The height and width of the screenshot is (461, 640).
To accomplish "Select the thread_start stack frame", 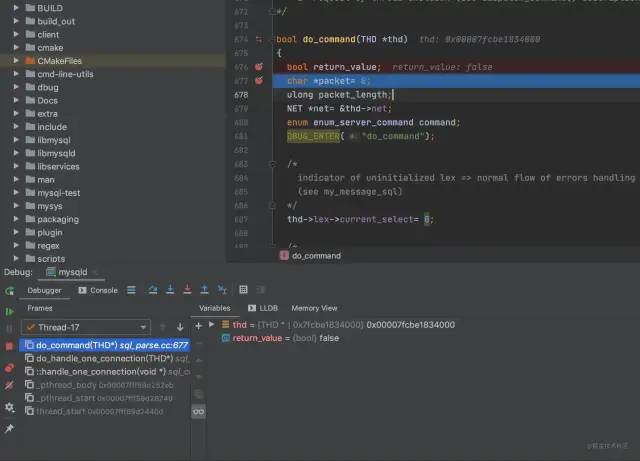I will [x=105, y=411].
